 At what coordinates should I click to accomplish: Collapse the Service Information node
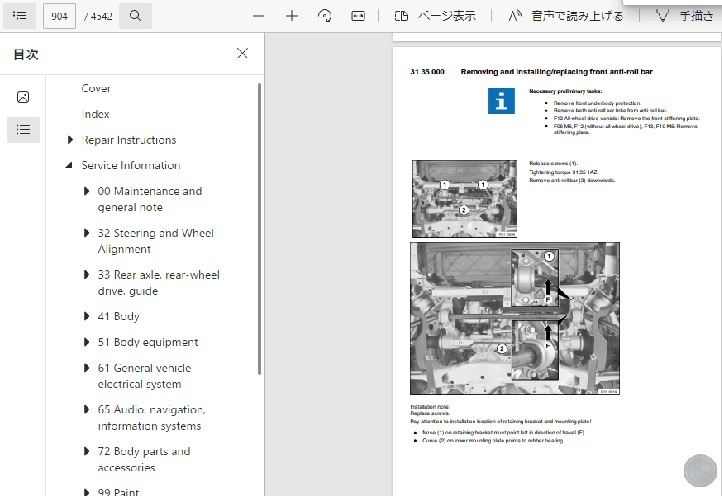pos(69,165)
